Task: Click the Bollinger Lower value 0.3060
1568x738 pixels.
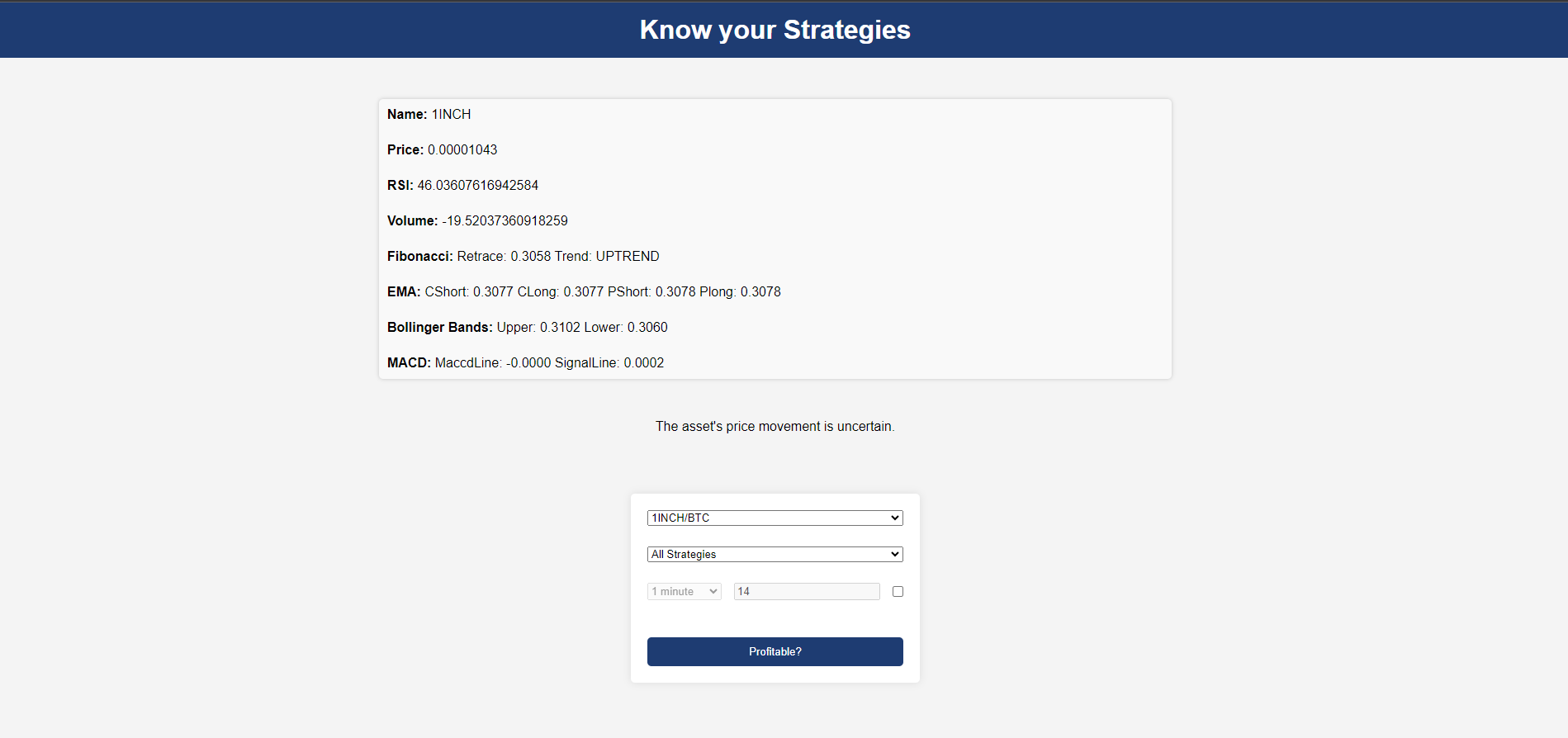Action: pyautogui.click(x=647, y=327)
